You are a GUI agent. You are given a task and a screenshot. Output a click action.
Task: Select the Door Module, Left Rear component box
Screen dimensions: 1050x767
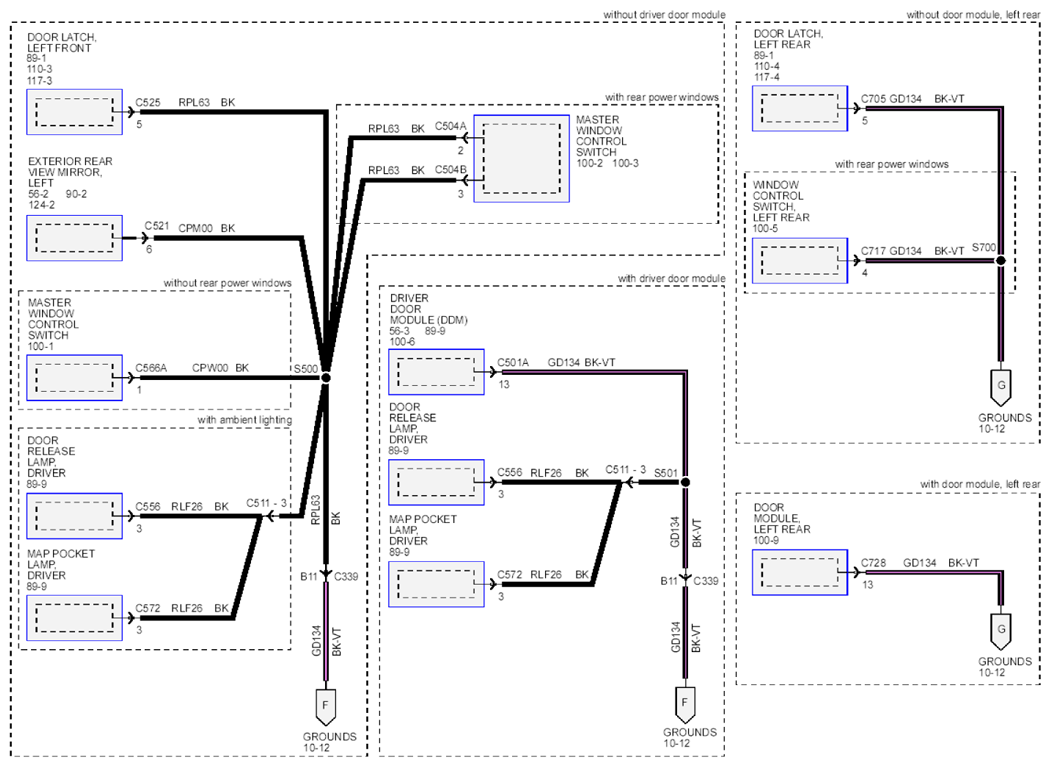tap(800, 572)
